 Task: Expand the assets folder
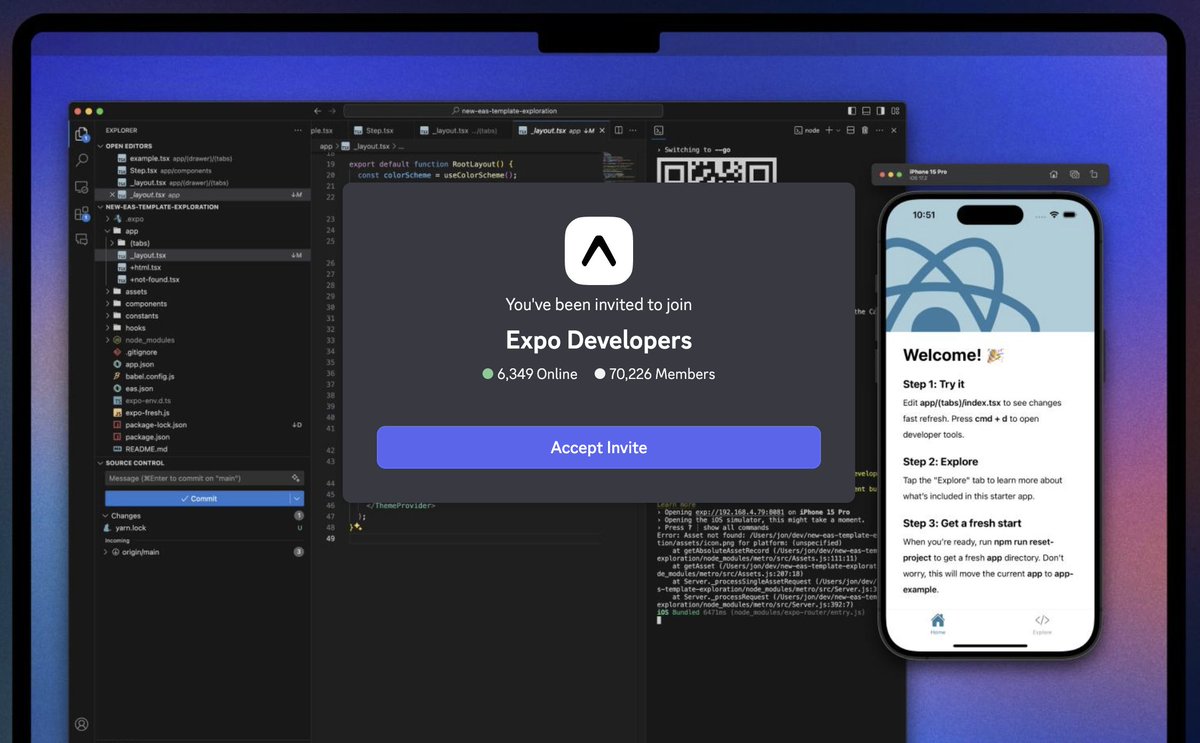click(108, 292)
